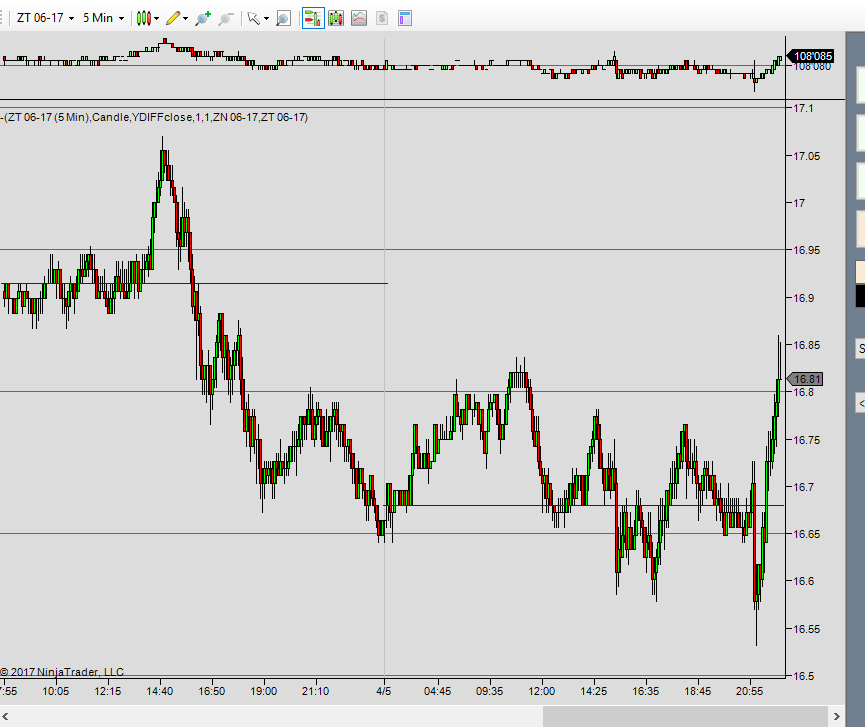Select the zoom frame tool

pos(283,18)
